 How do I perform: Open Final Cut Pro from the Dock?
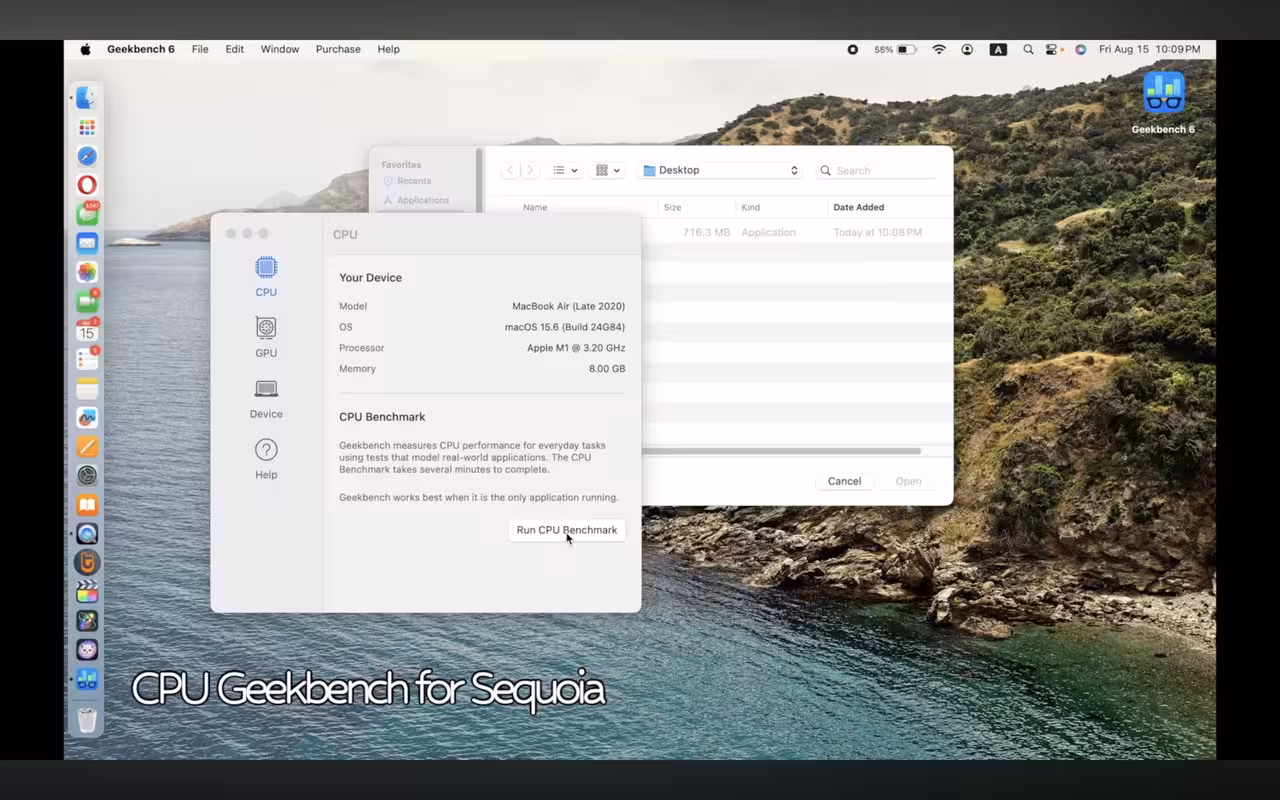pyautogui.click(x=87, y=592)
